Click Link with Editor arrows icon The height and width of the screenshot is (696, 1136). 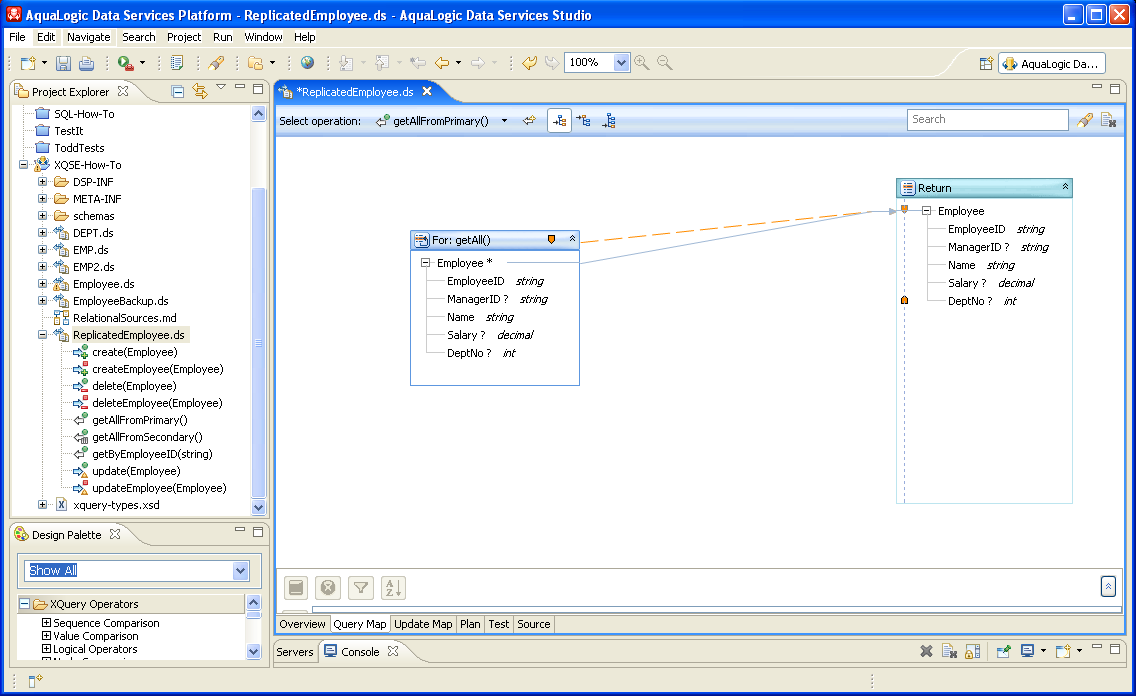(x=199, y=91)
